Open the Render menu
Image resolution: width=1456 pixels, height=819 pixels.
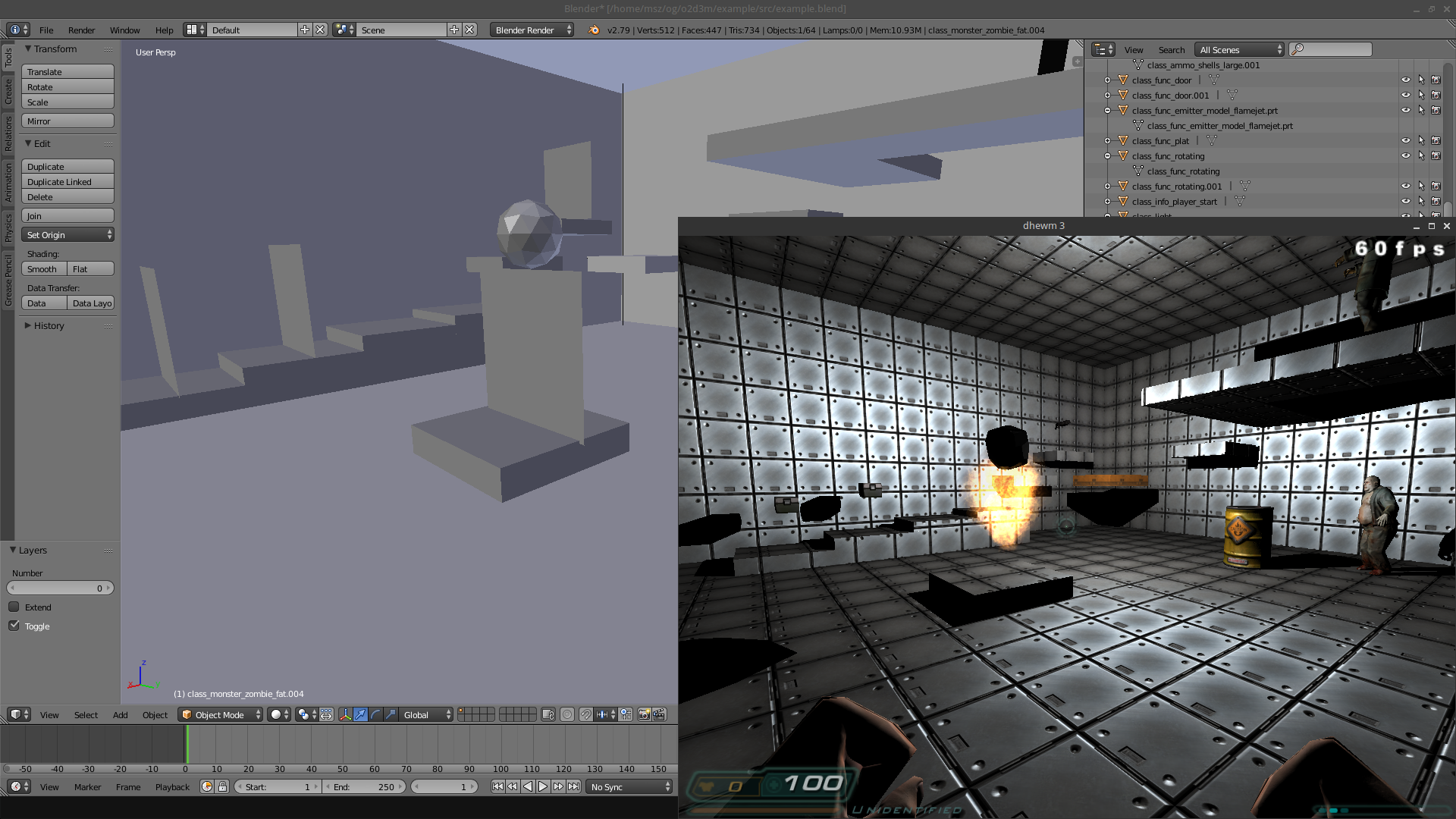[x=81, y=30]
